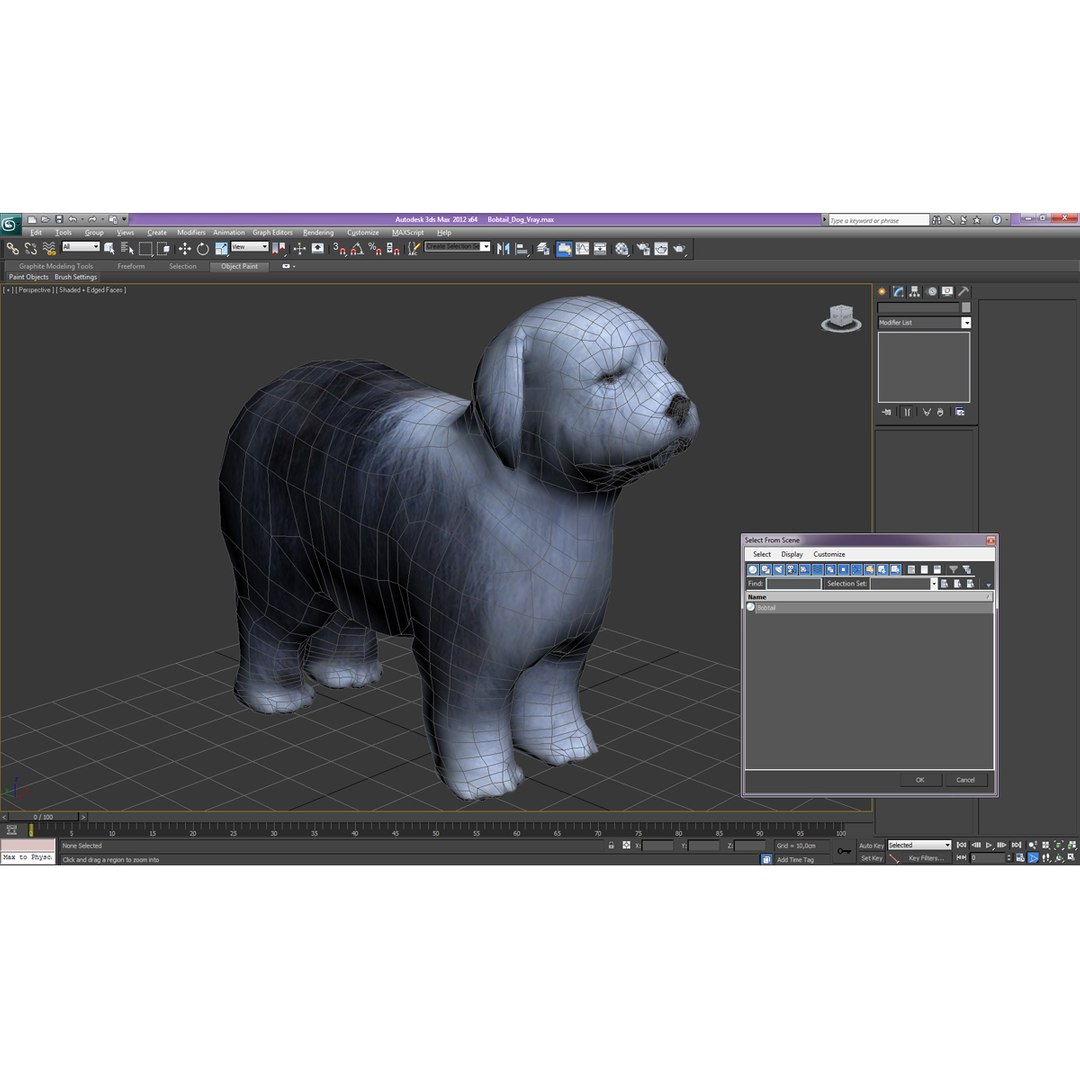Open the Graph Editors menu

(x=272, y=233)
